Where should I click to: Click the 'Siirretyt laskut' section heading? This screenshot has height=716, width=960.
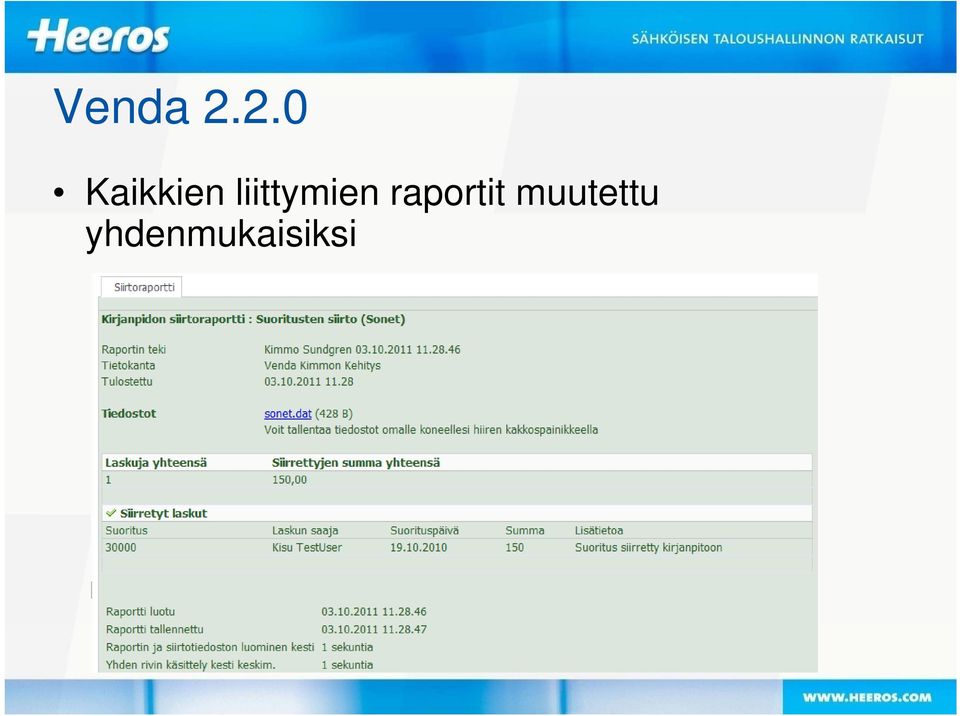pos(163,513)
